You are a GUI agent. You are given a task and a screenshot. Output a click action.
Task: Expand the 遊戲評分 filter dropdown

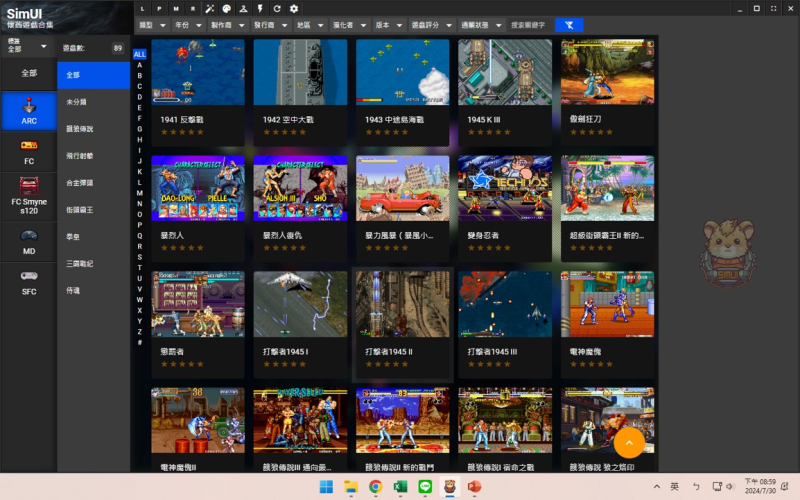pos(432,25)
